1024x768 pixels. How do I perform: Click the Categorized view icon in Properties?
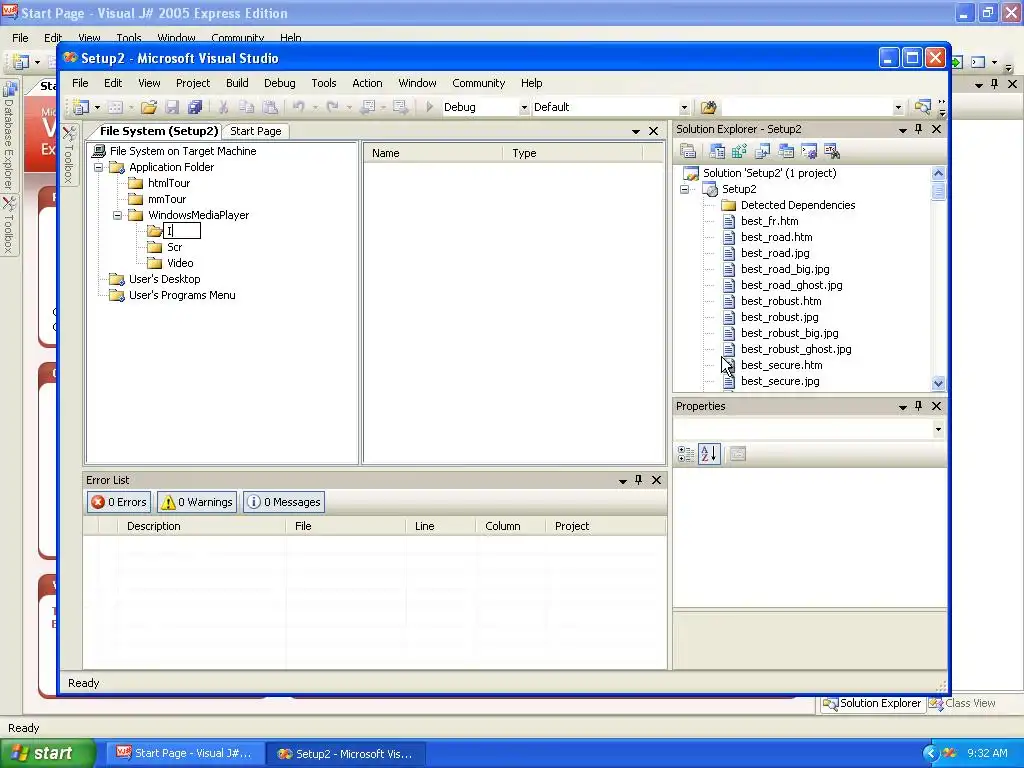pos(686,454)
